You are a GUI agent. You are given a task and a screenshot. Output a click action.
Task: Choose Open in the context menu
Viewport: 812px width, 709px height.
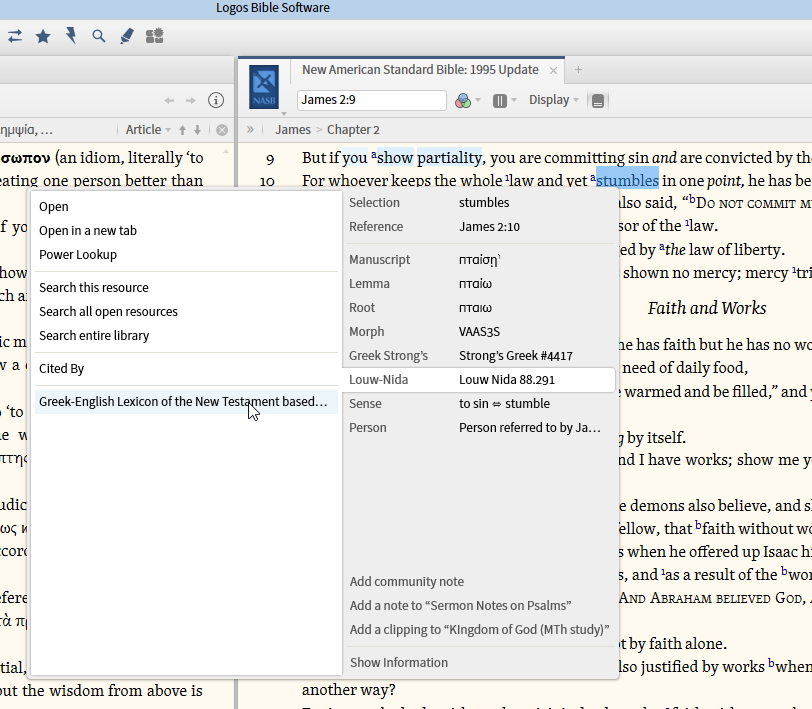[186, 207]
